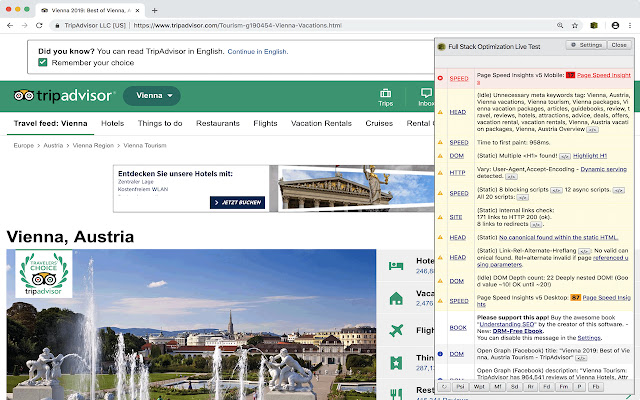The height and width of the screenshot is (400, 640).
Task: Open the panel Settings button
Action: (586, 45)
